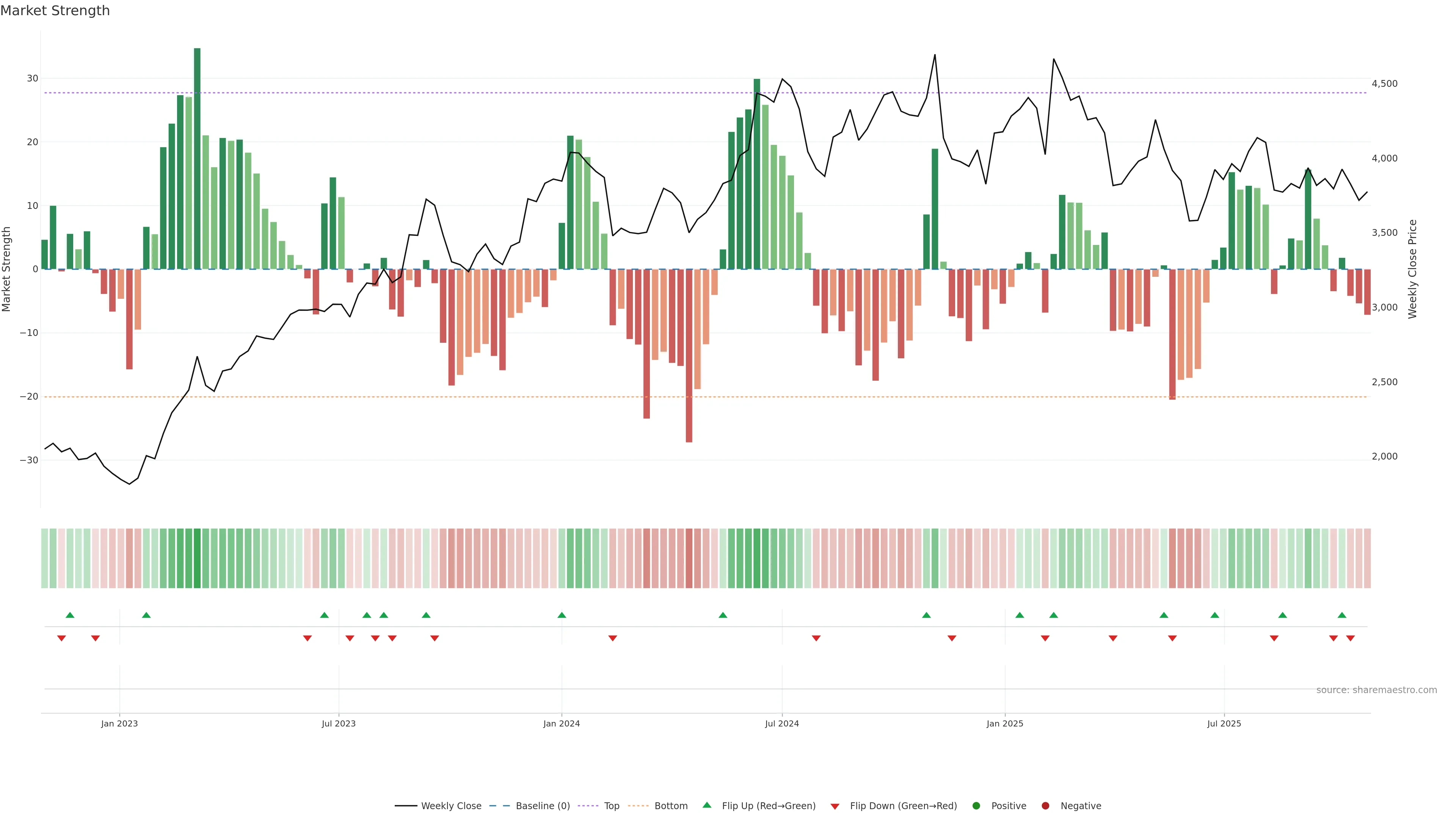Screen dimensions: 1456x819
Task: Click the deepest red bar near -27
Action: click(689, 356)
